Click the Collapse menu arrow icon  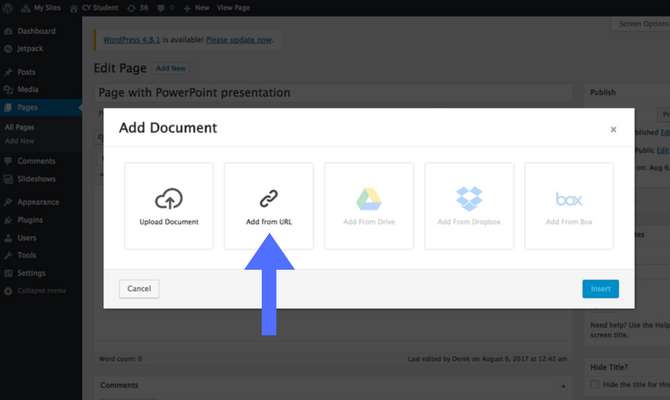(8, 291)
